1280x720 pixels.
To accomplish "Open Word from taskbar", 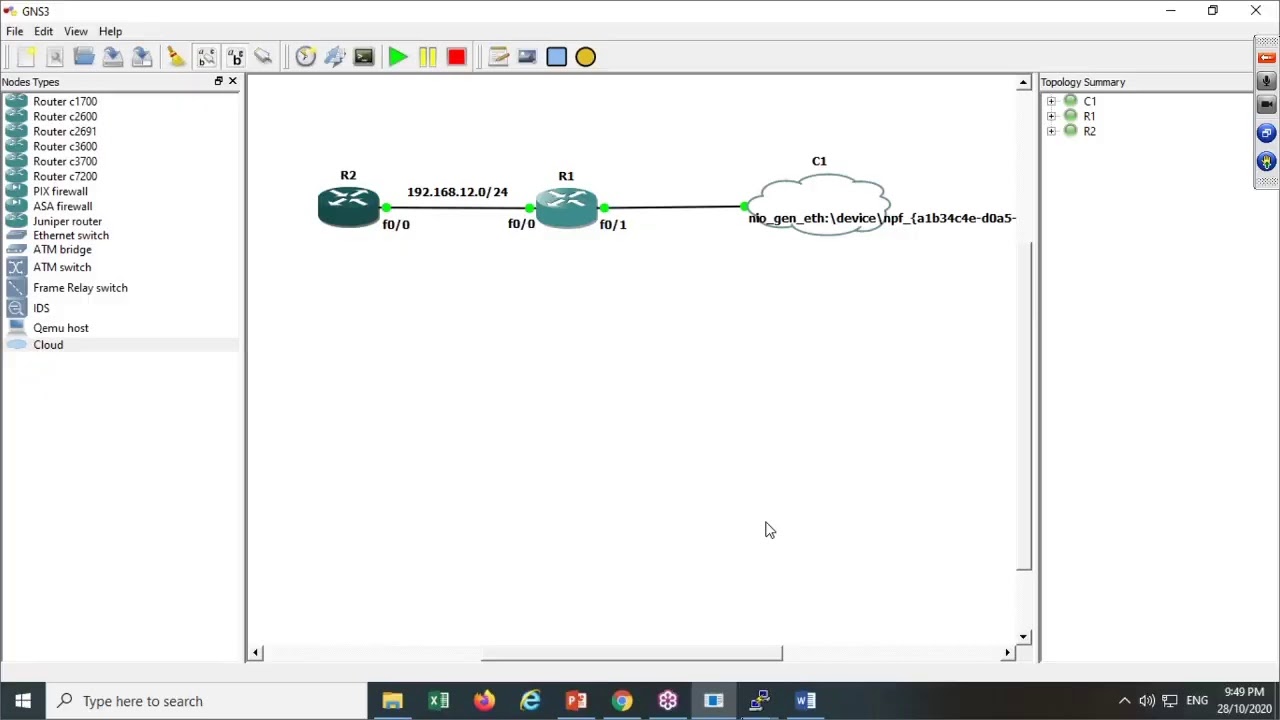I will coord(806,701).
